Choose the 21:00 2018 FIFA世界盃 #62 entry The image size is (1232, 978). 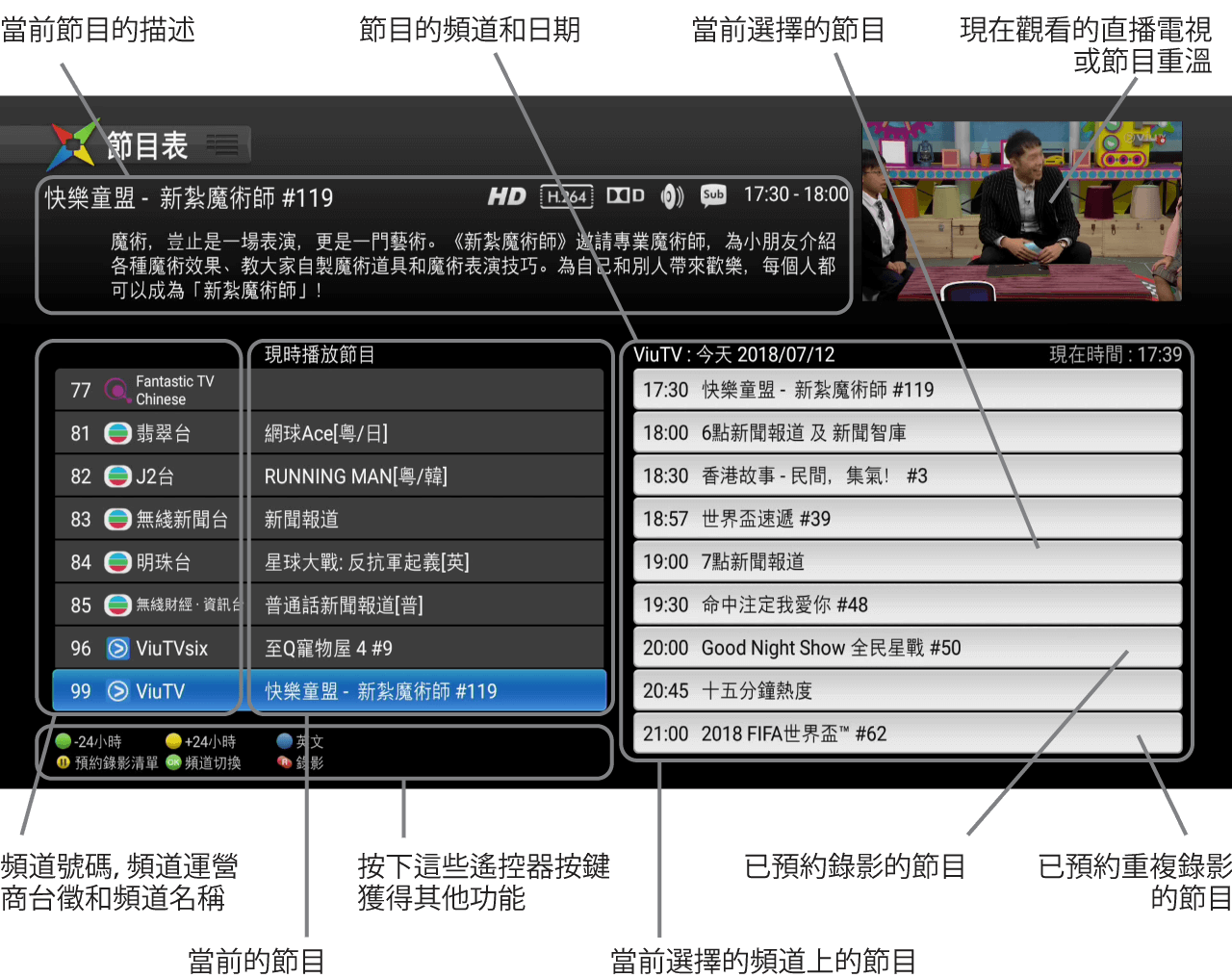(x=907, y=733)
